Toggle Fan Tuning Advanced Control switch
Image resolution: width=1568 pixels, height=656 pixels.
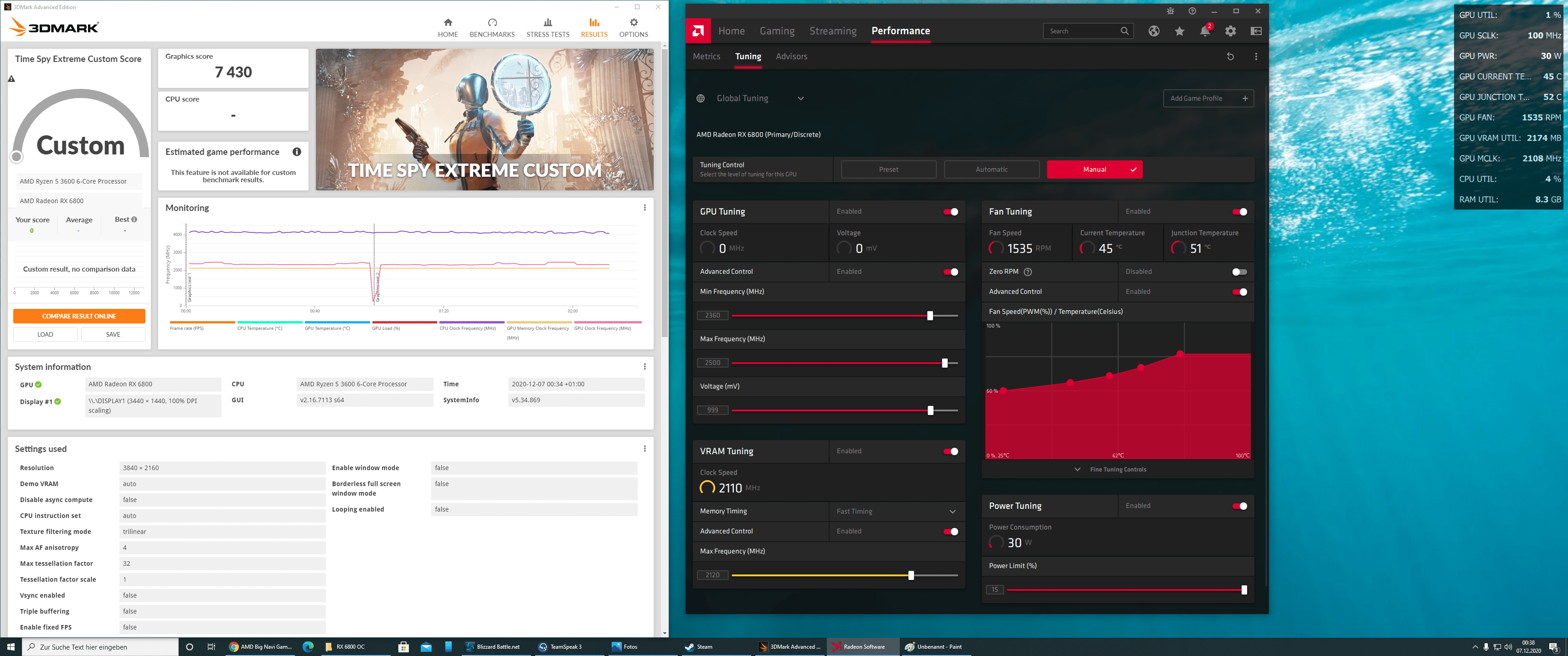click(1240, 292)
